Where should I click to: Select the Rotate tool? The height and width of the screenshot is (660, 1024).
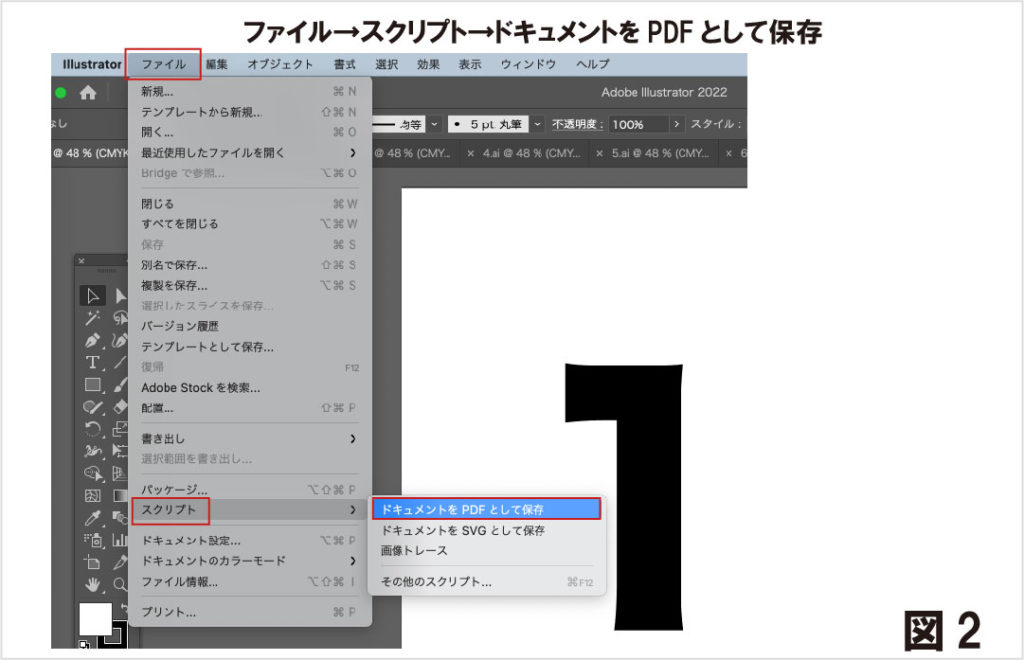93,428
